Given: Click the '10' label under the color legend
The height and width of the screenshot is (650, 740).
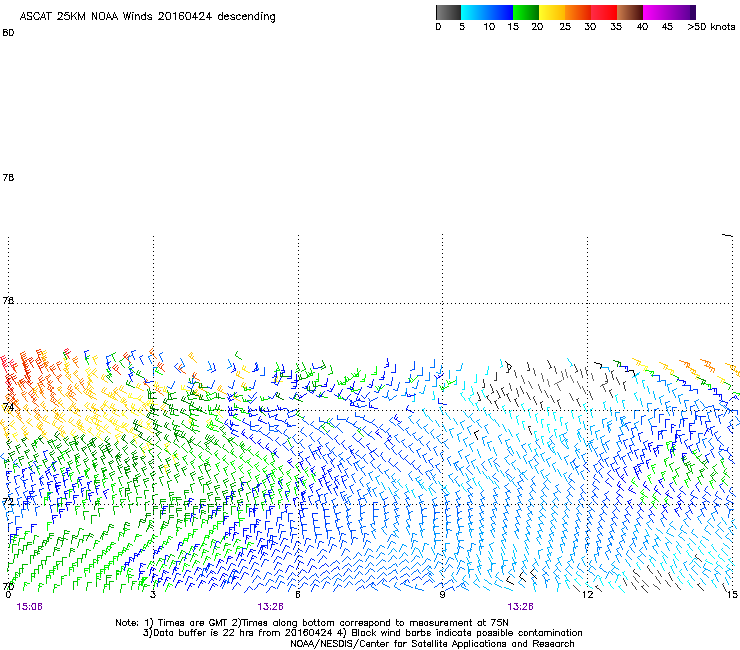Looking at the screenshot, I should (x=489, y=27).
